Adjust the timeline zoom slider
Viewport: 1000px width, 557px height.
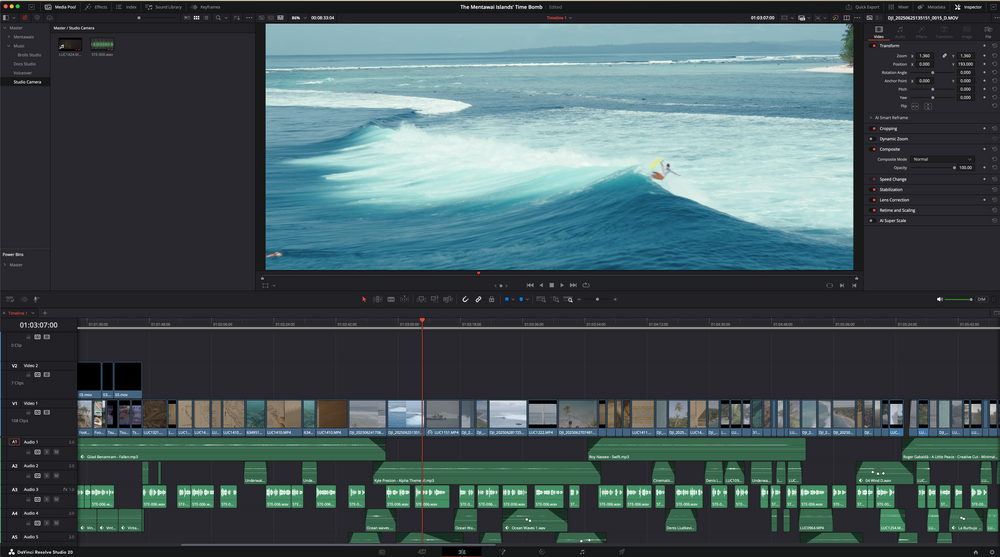pos(597,299)
